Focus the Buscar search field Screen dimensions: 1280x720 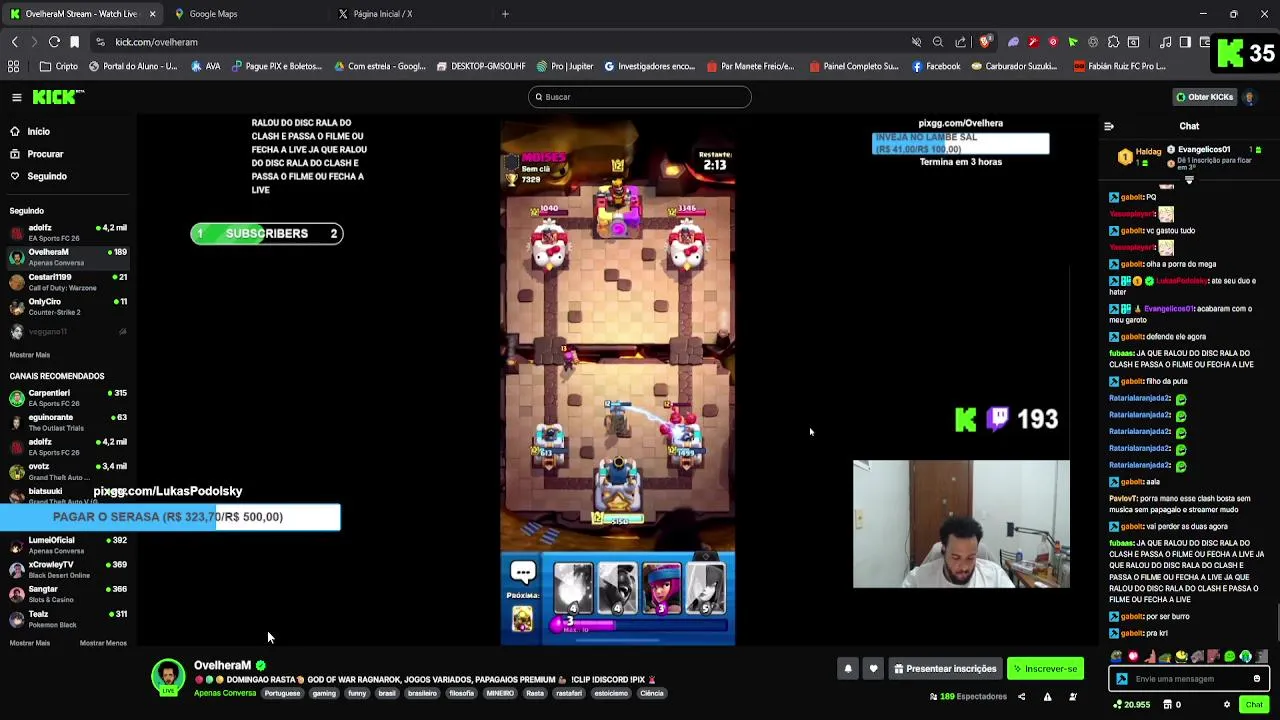click(640, 97)
